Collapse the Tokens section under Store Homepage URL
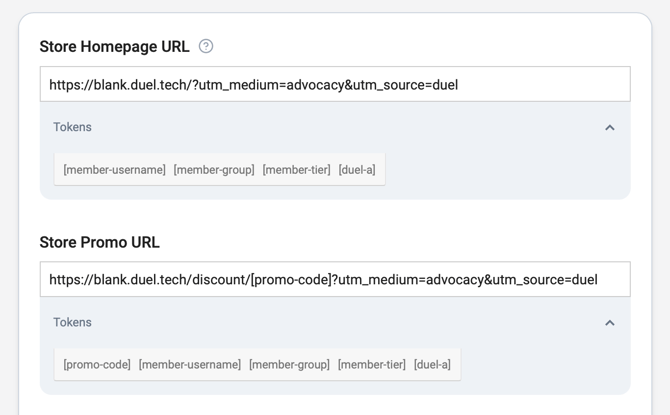The width and height of the screenshot is (670, 415). [x=609, y=128]
